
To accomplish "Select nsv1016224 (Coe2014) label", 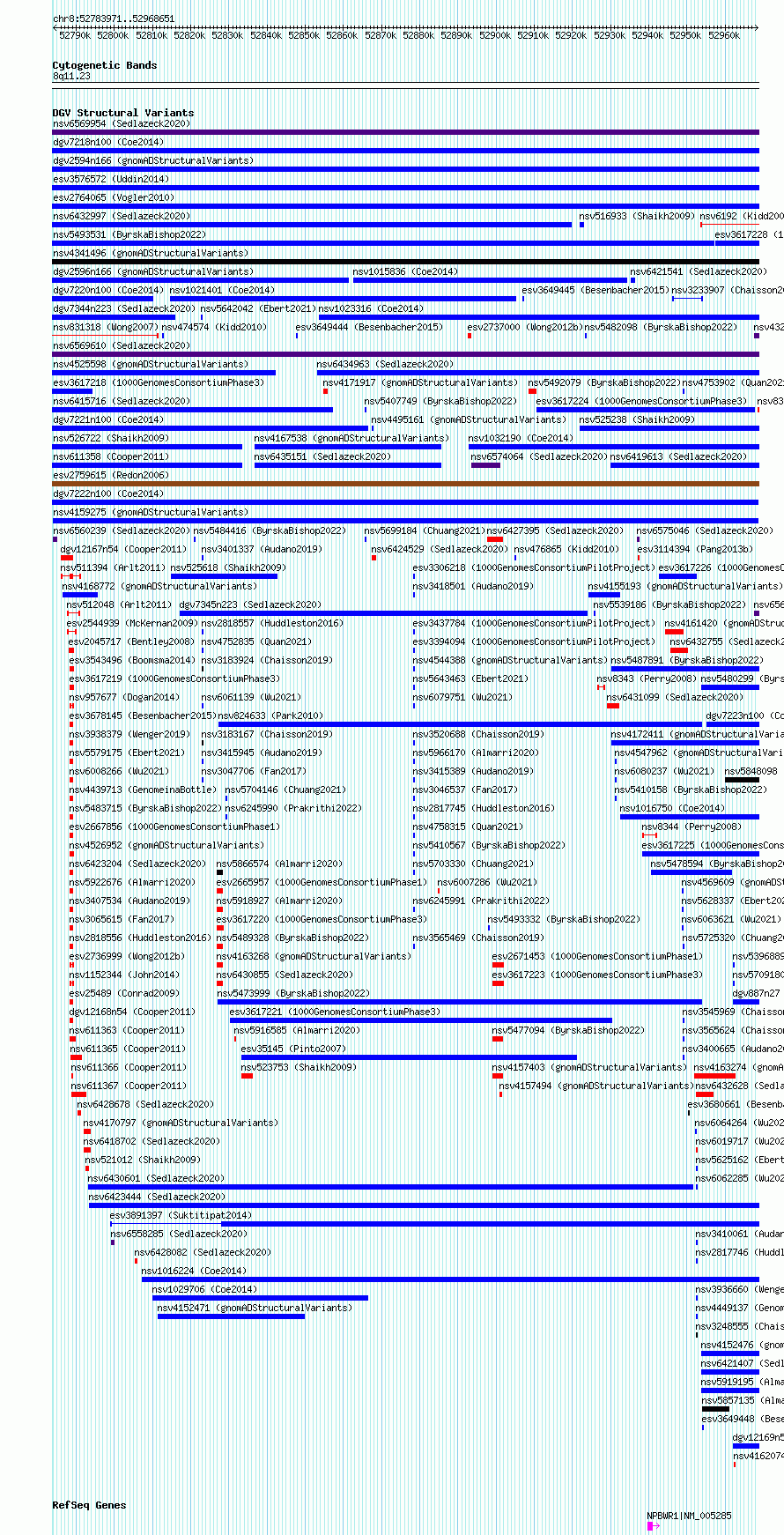I will point(194,1271).
